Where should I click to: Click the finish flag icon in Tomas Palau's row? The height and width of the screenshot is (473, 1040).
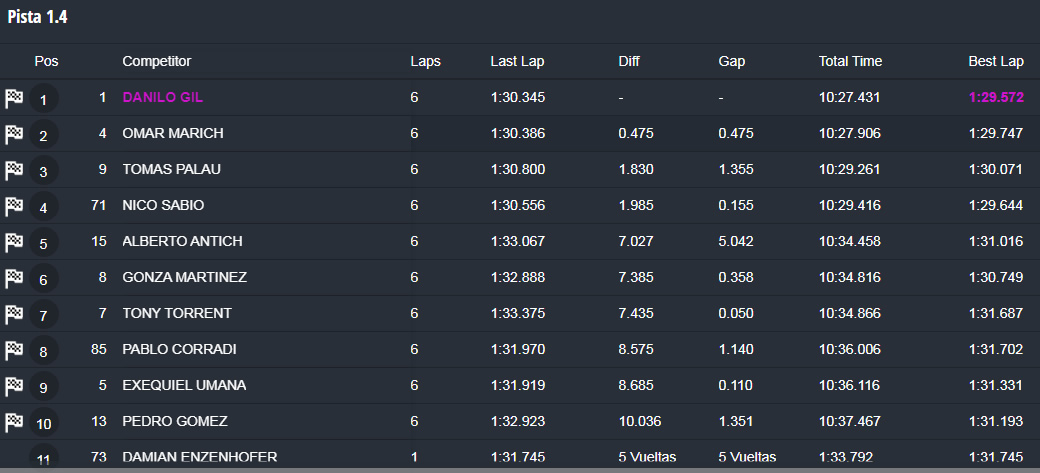(x=14, y=170)
